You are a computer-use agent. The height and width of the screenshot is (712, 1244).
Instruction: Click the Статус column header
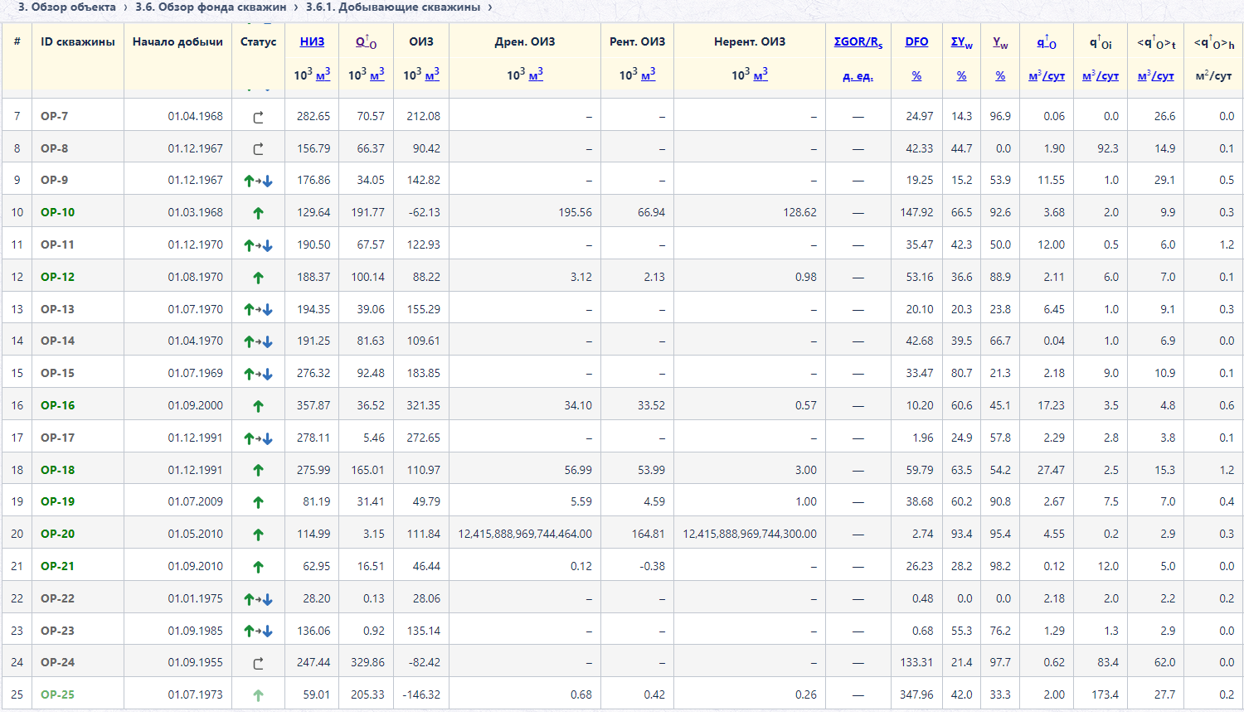258,42
